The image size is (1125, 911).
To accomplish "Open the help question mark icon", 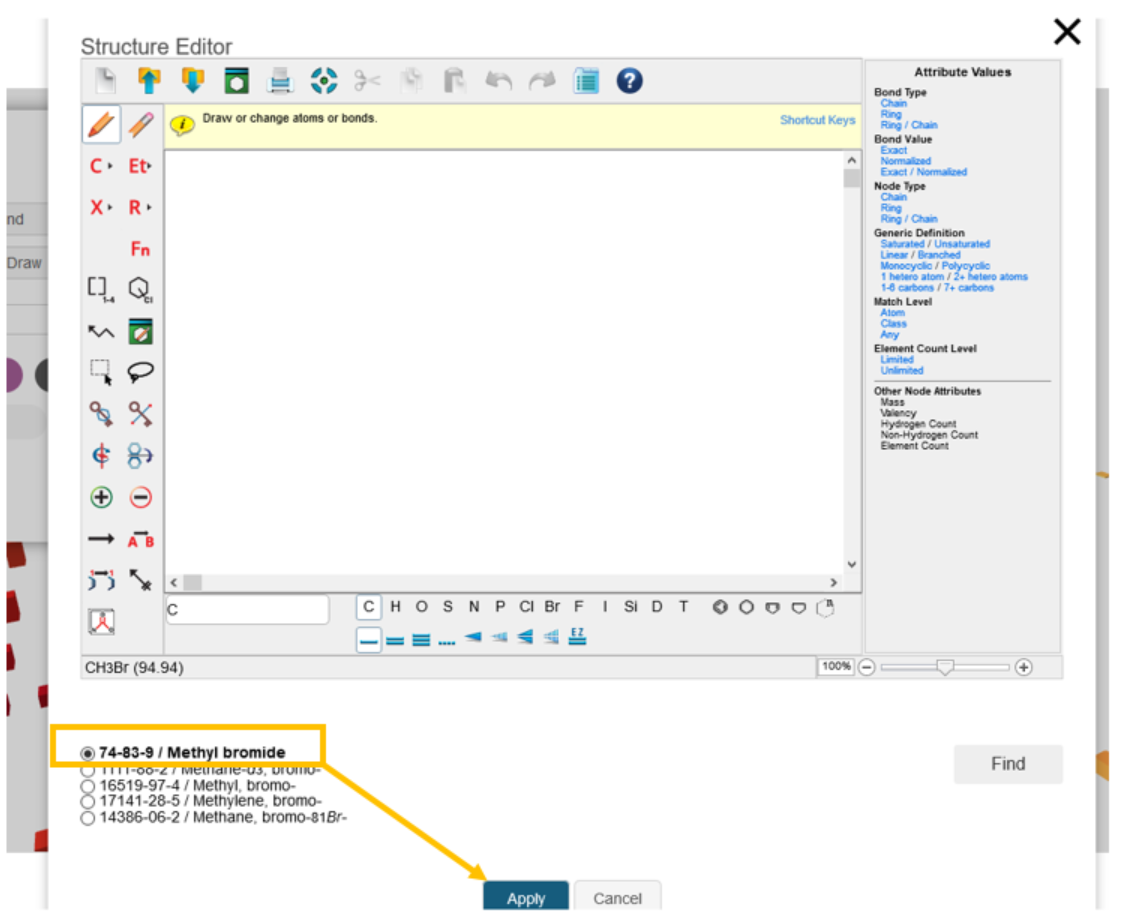I will pyautogui.click(x=629, y=81).
